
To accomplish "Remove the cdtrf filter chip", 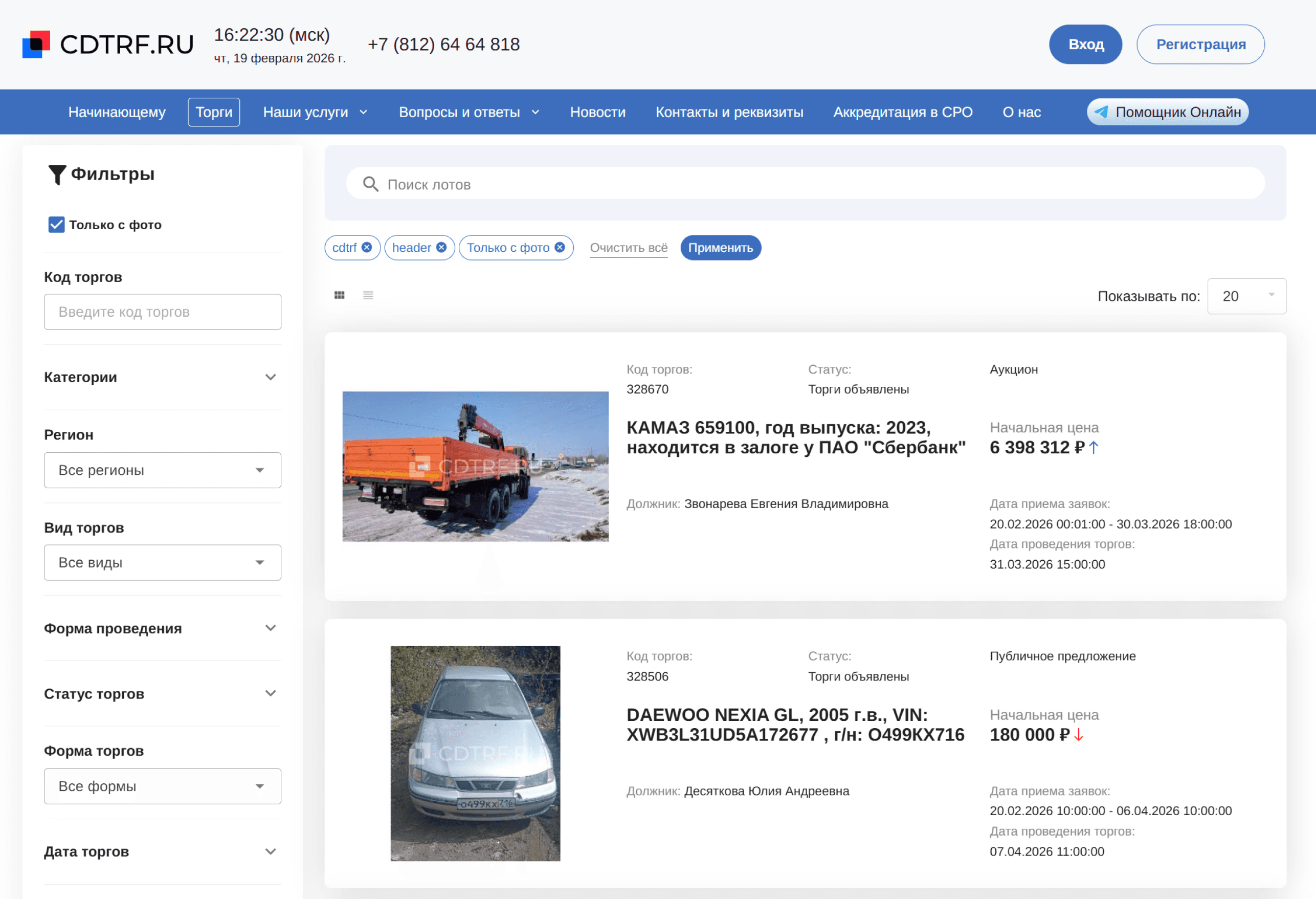I will [367, 248].
